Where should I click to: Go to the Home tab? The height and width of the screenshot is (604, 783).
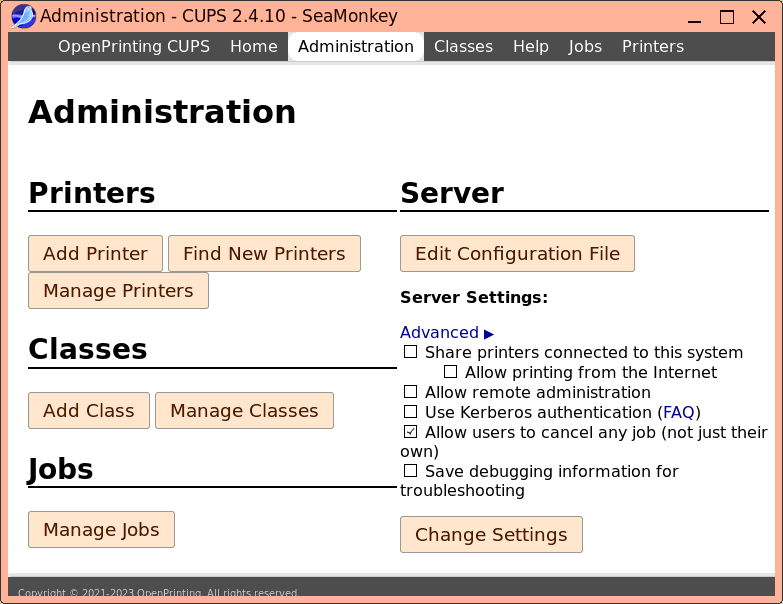tap(254, 46)
